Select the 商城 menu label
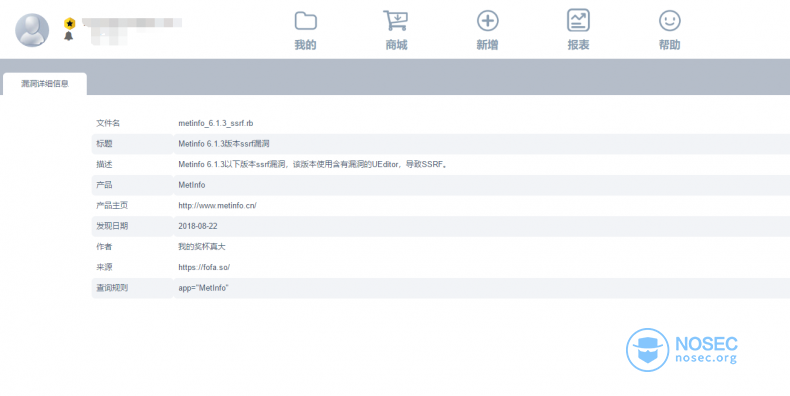The height and width of the screenshot is (396, 790). (396, 45)
